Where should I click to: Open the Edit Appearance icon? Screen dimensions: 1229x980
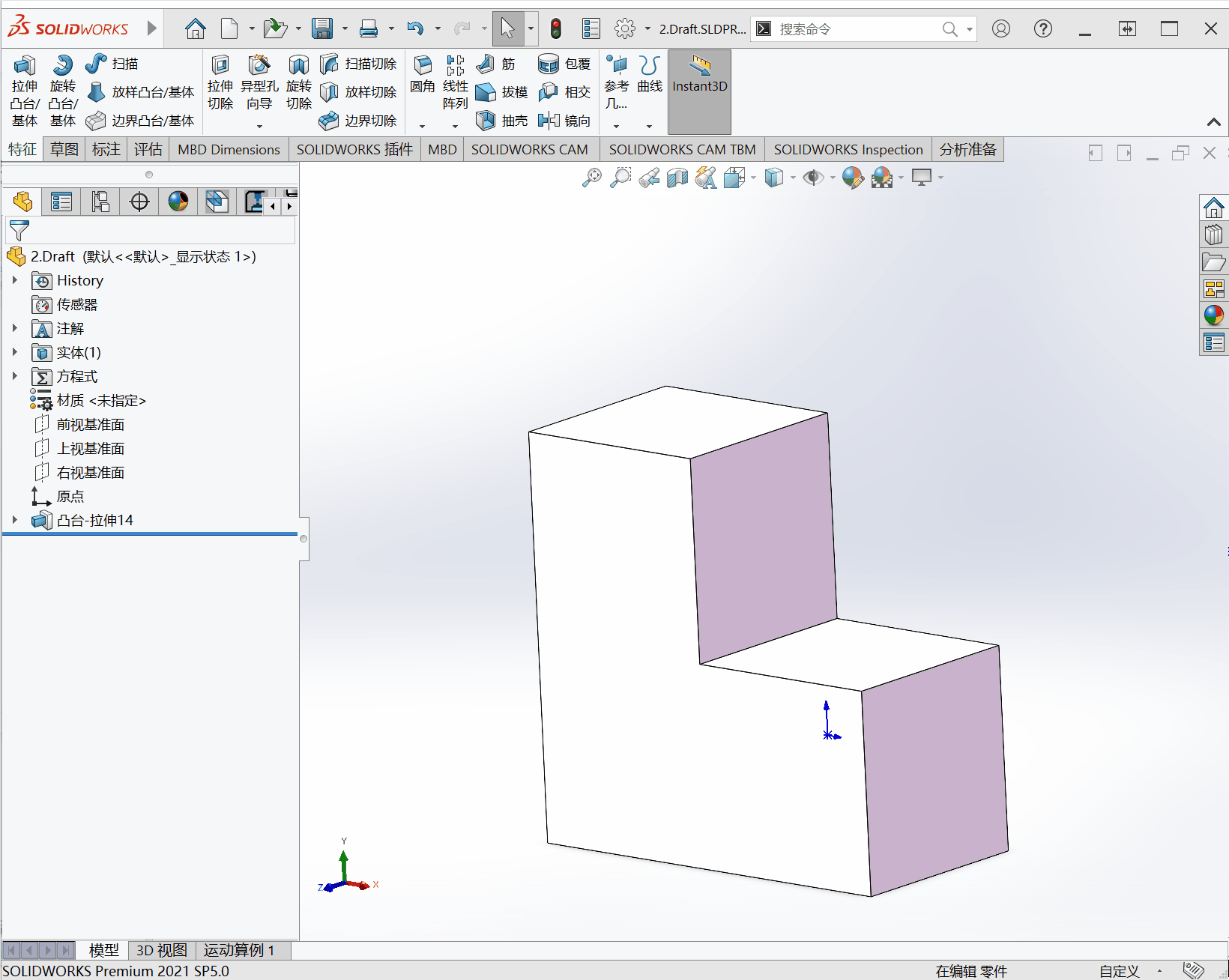tap(853, 178)
